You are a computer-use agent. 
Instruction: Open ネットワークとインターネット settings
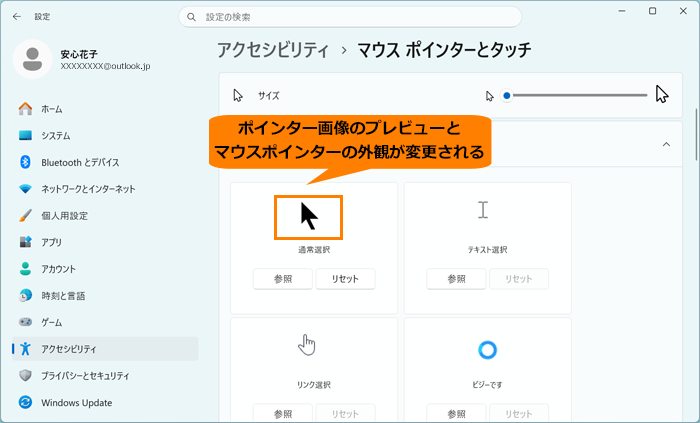[105, 189]
